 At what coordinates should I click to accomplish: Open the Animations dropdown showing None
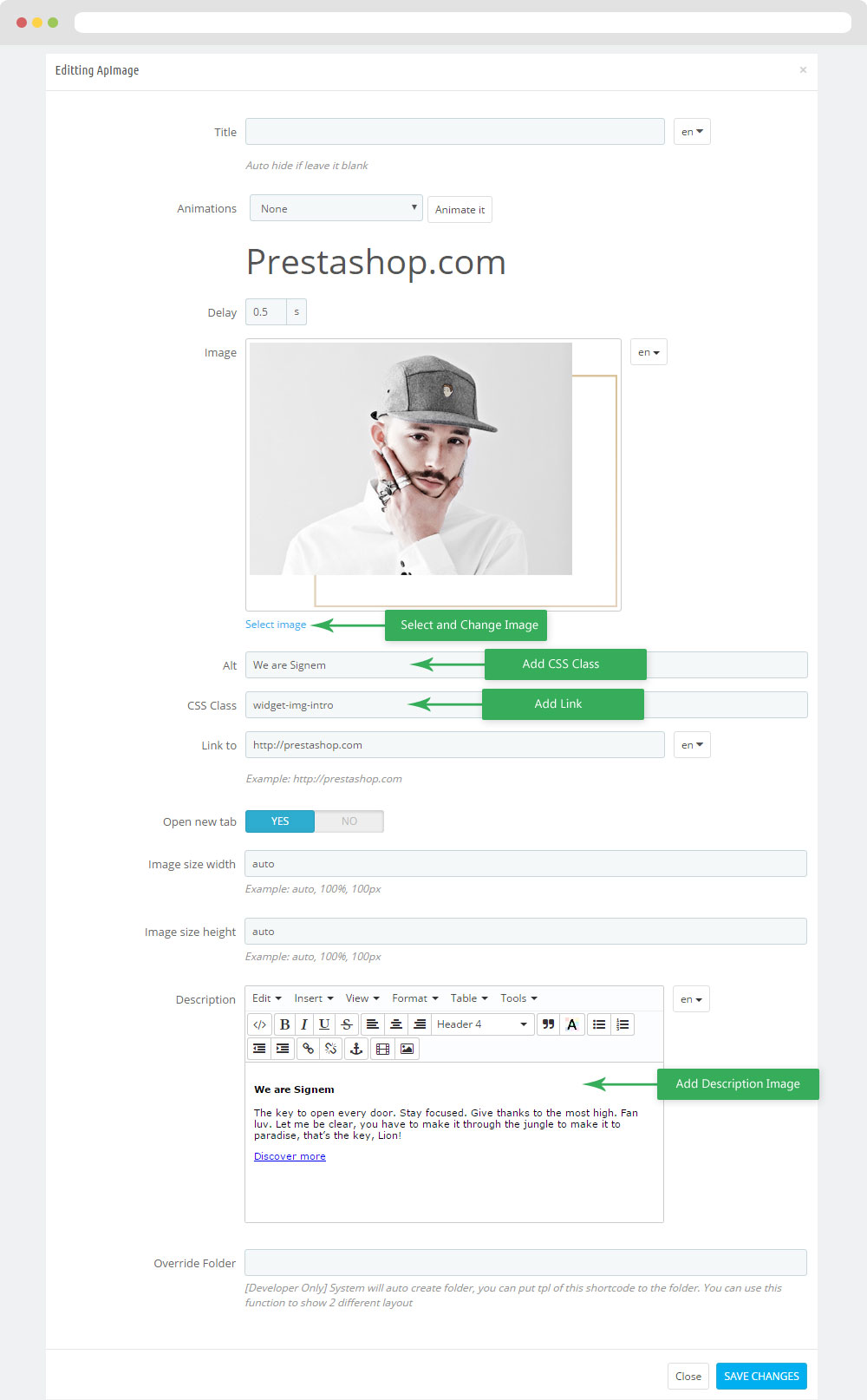(x=336, y=208)
